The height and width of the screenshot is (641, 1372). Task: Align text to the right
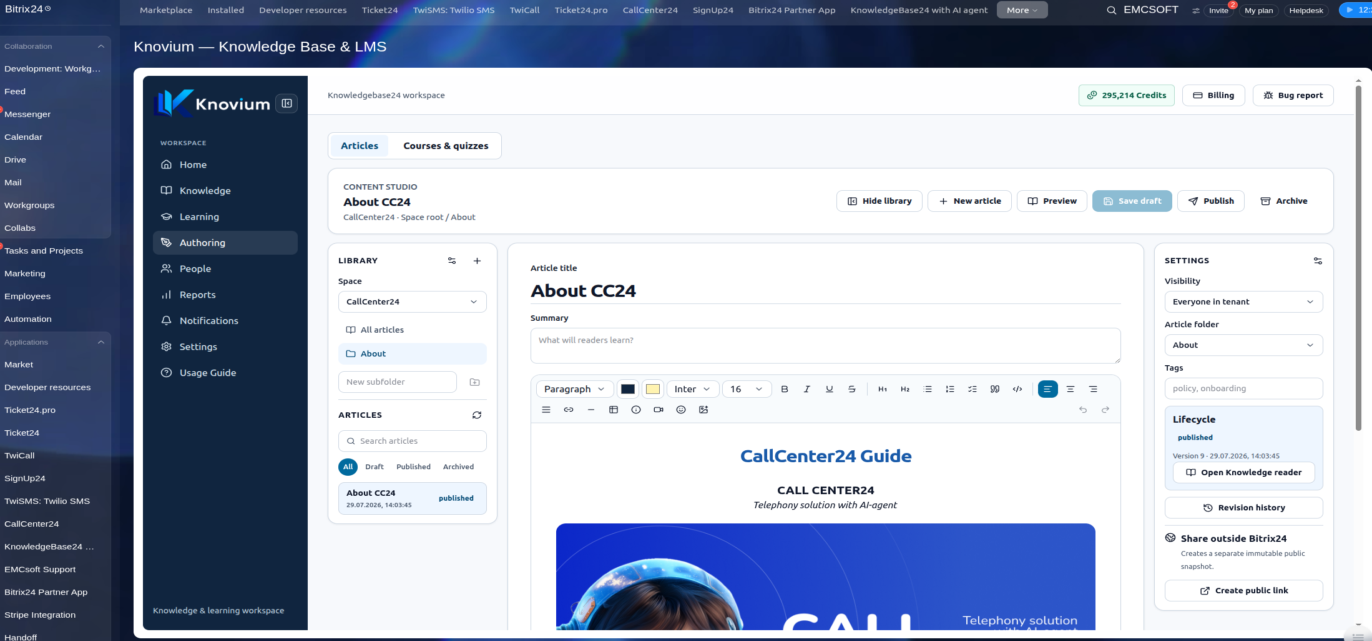pos(1093,389)
